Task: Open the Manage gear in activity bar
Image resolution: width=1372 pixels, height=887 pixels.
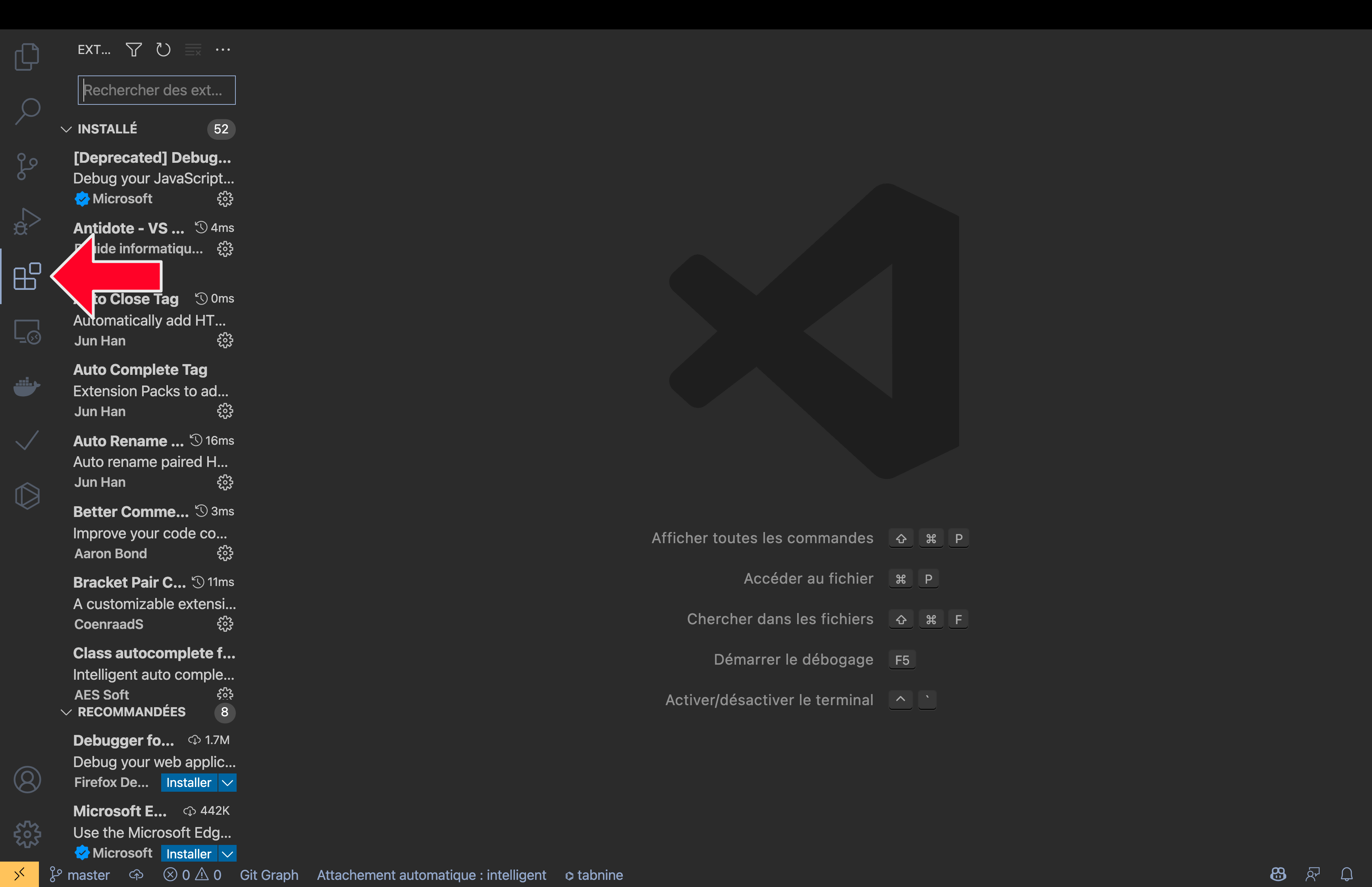Action: tap(27, 834)
